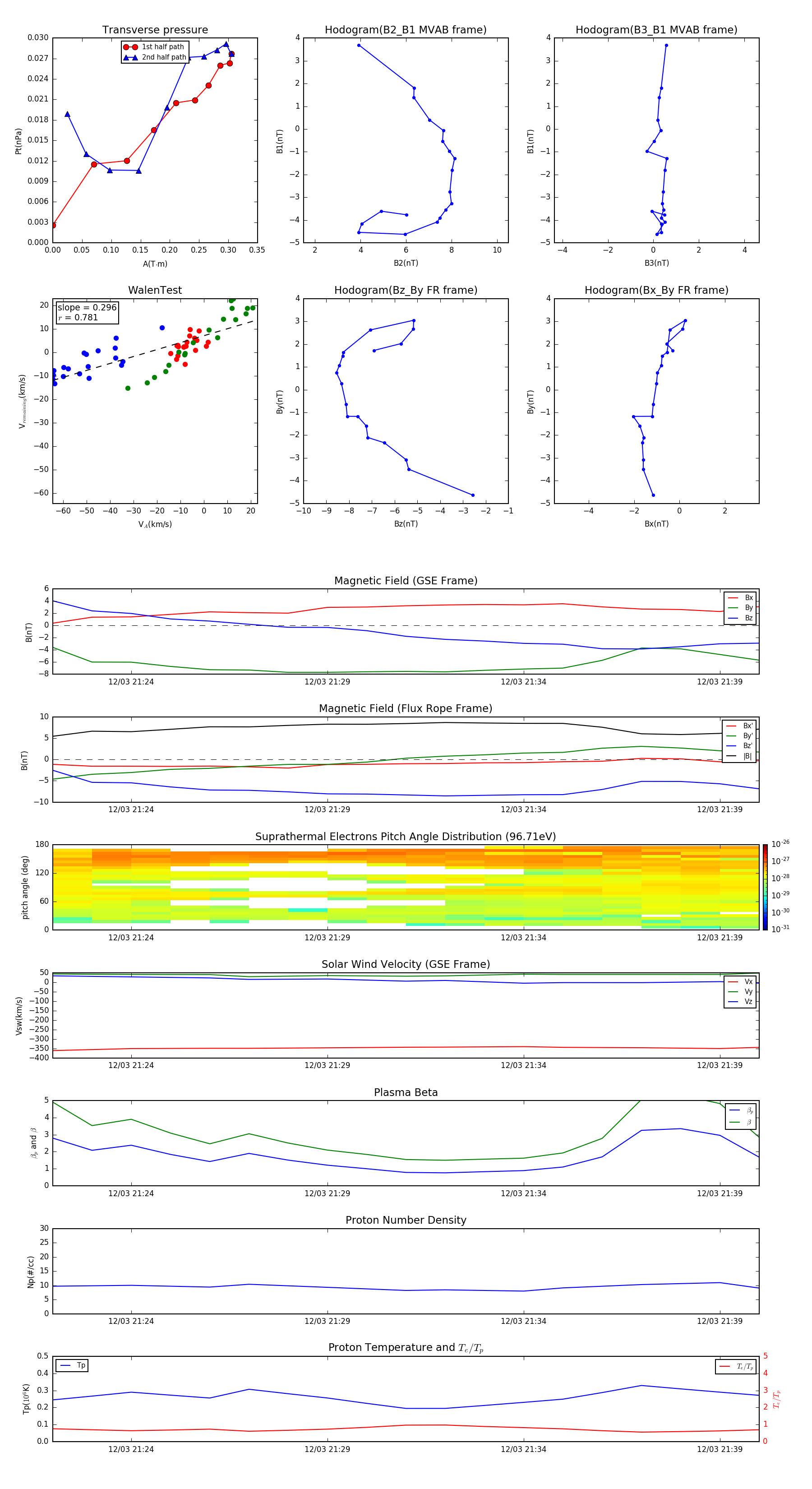Click the 'Bx' legend entry in GSE panel
The width and height of the screenshot is (812, 1489).
click(740, 598)
